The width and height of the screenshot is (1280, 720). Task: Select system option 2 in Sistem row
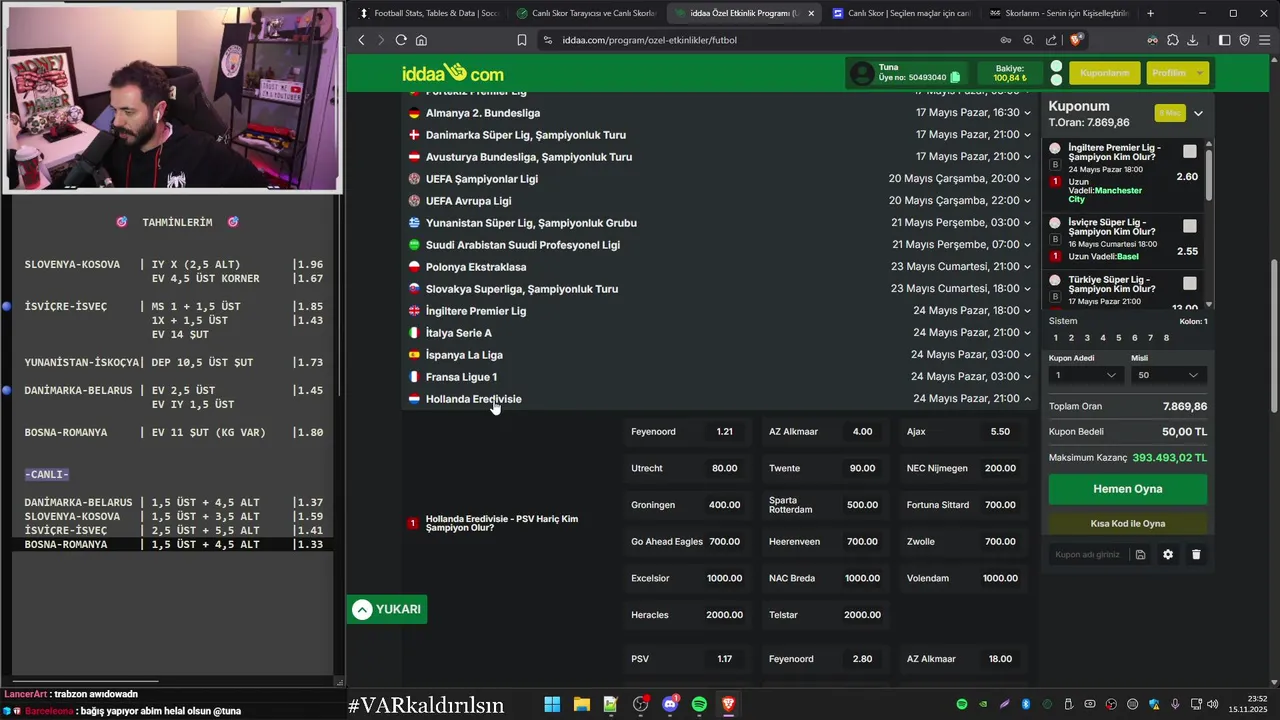[1072, 338]
